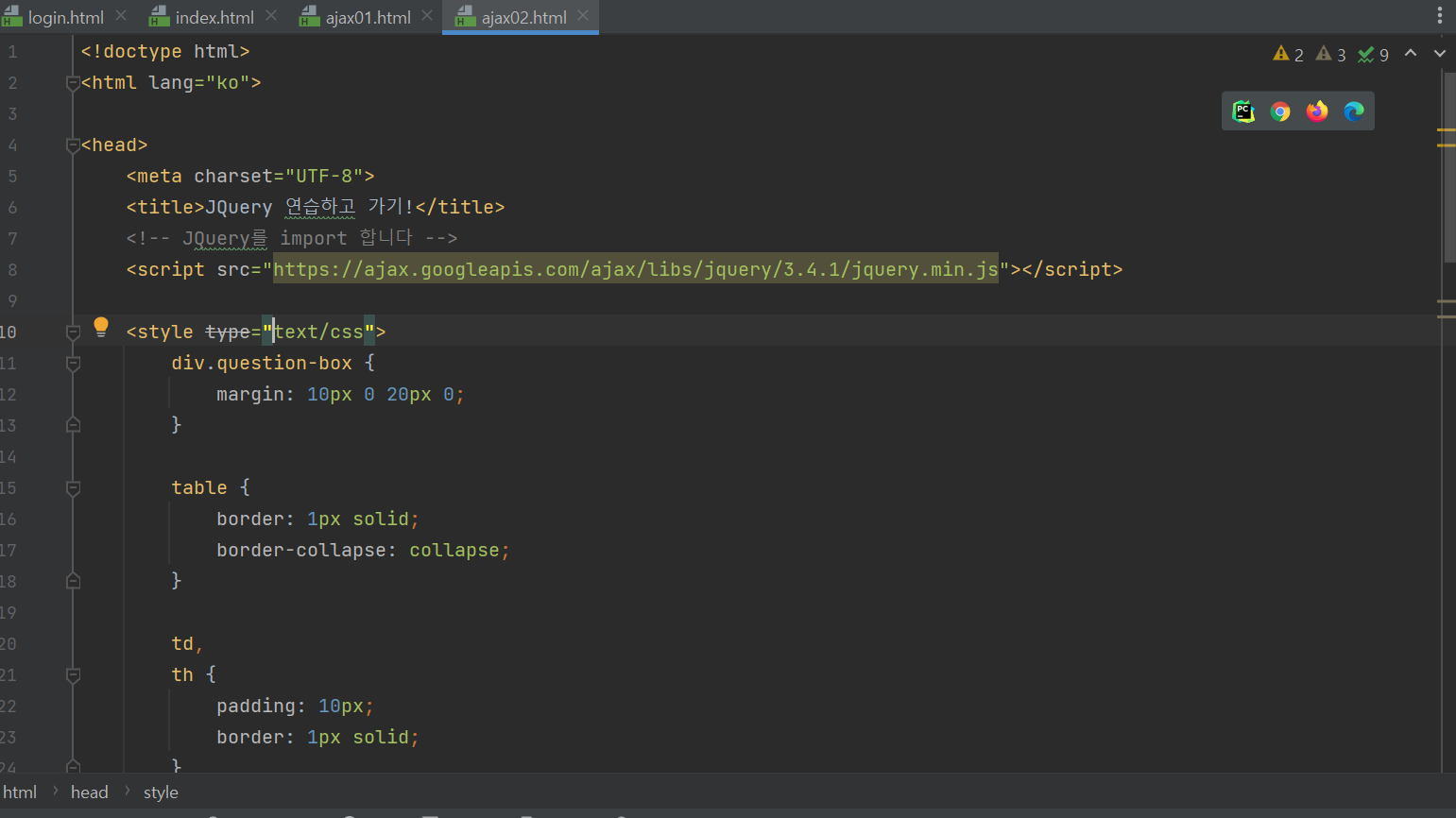Click the doctype declaration on line 1
The image size is (1456, 818).
pos(165,52)
